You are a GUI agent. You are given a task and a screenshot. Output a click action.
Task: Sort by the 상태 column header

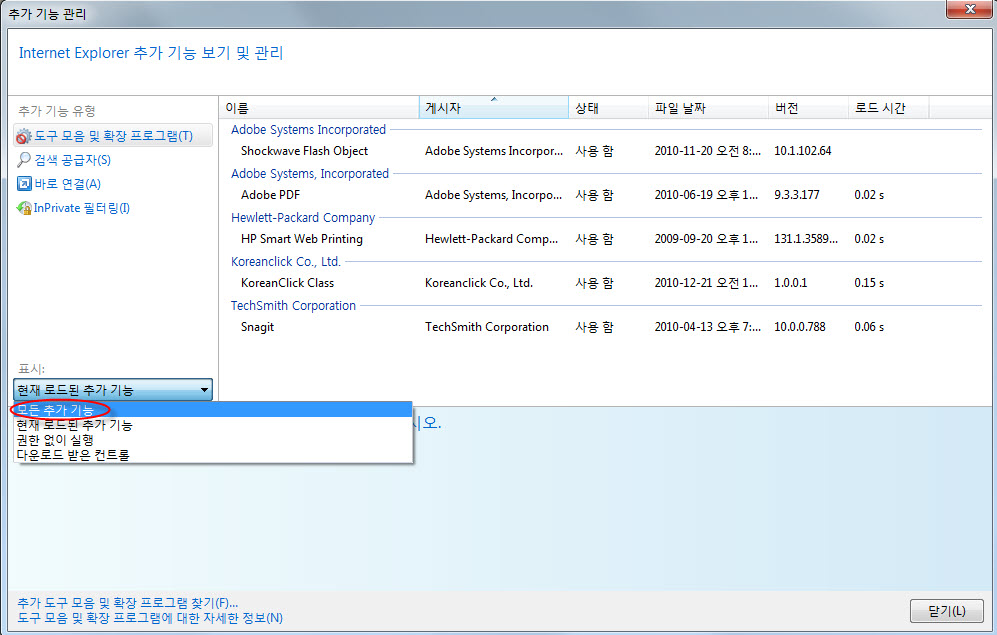click(609, 108)
